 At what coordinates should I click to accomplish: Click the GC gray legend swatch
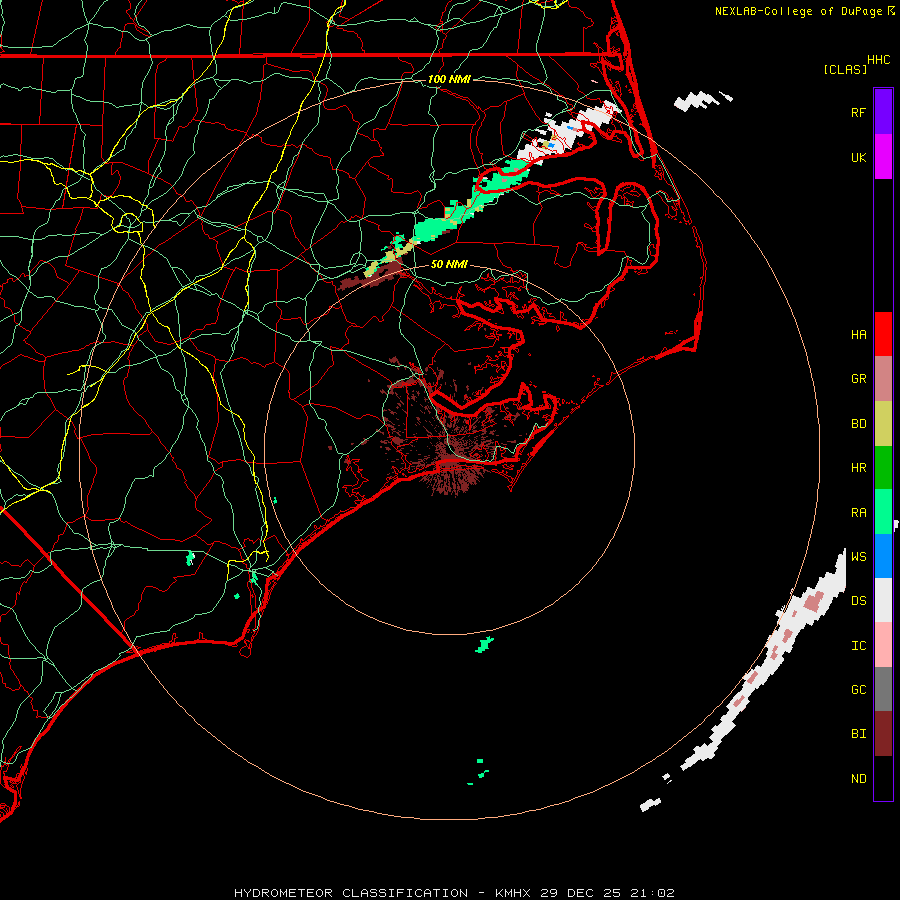(x=883, y=689)
